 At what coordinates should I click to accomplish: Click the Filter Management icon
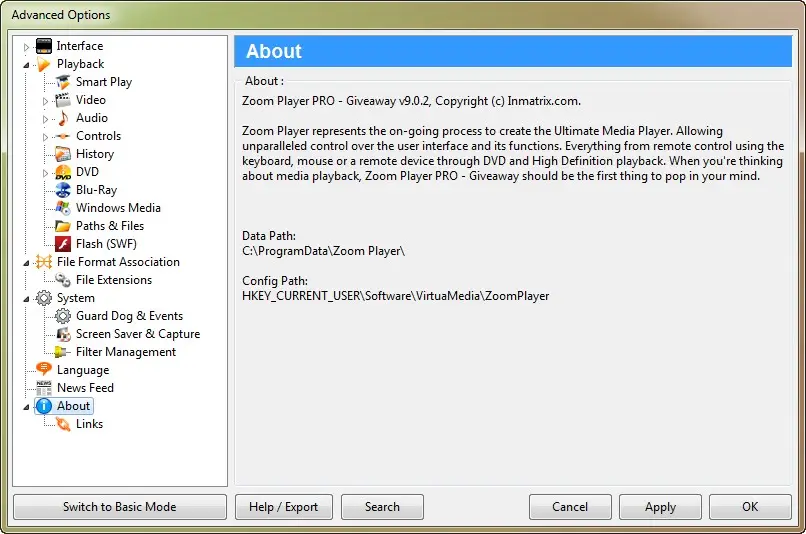point(63,352)
